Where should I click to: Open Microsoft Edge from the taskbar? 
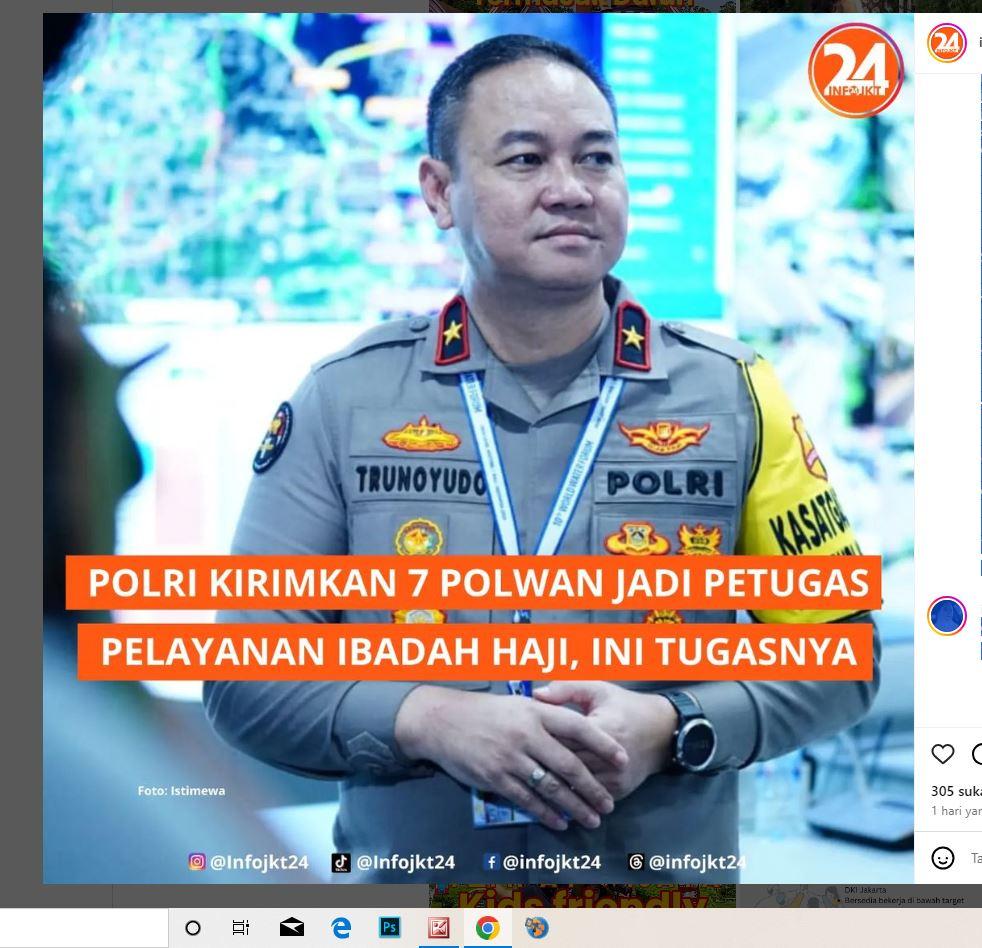pyautogui.click(x=342, y=929)
